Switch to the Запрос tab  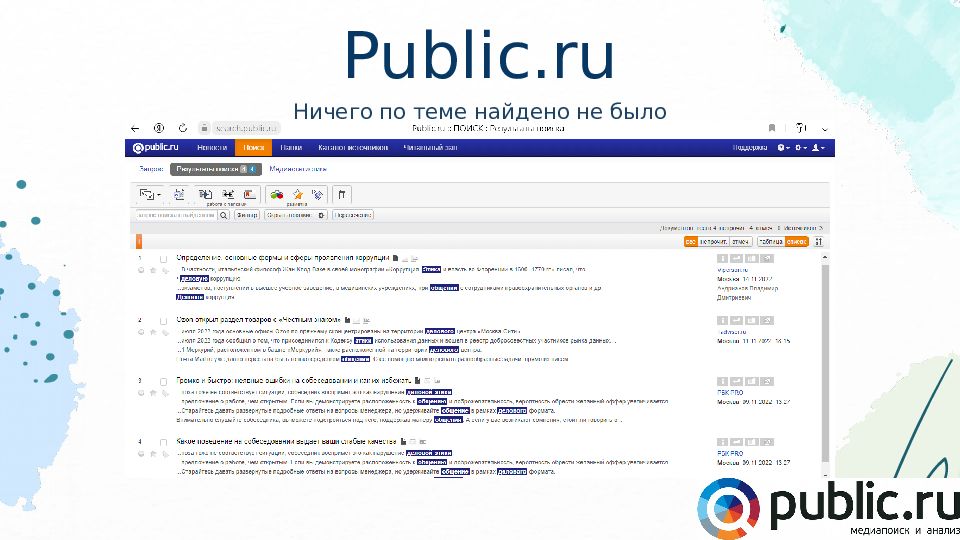coord(151,169)
